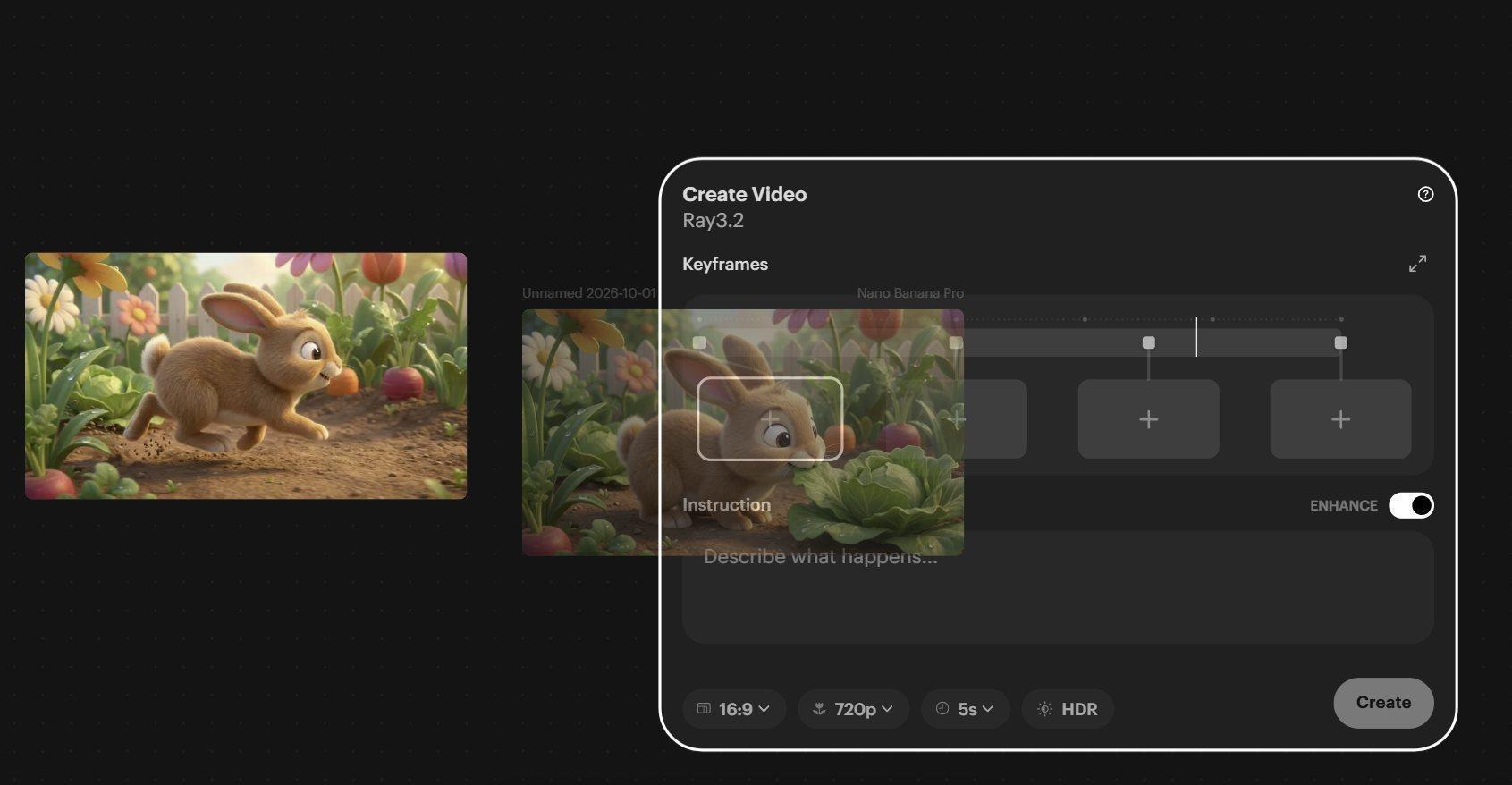Open the 720p resolution dropdown
This screenshot has width=1512, height=785.
853,709
